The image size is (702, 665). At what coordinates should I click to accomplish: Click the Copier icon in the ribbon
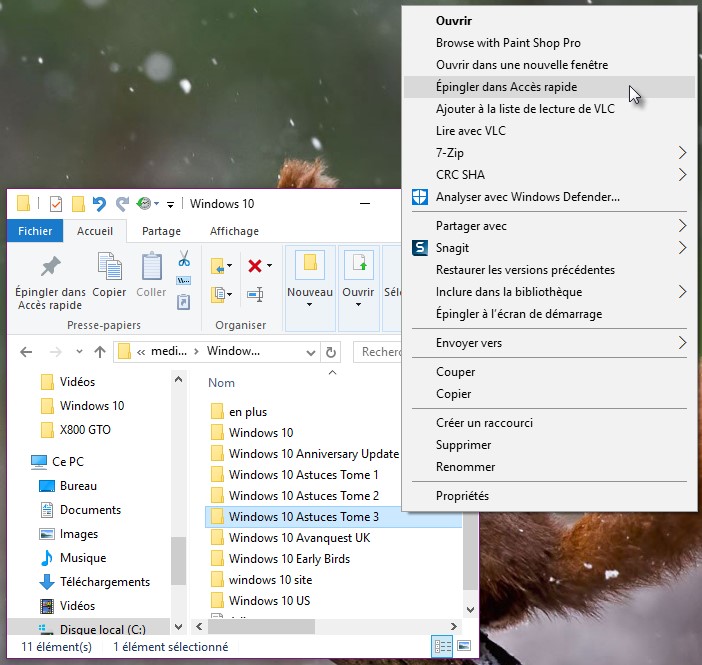(109, 267)
